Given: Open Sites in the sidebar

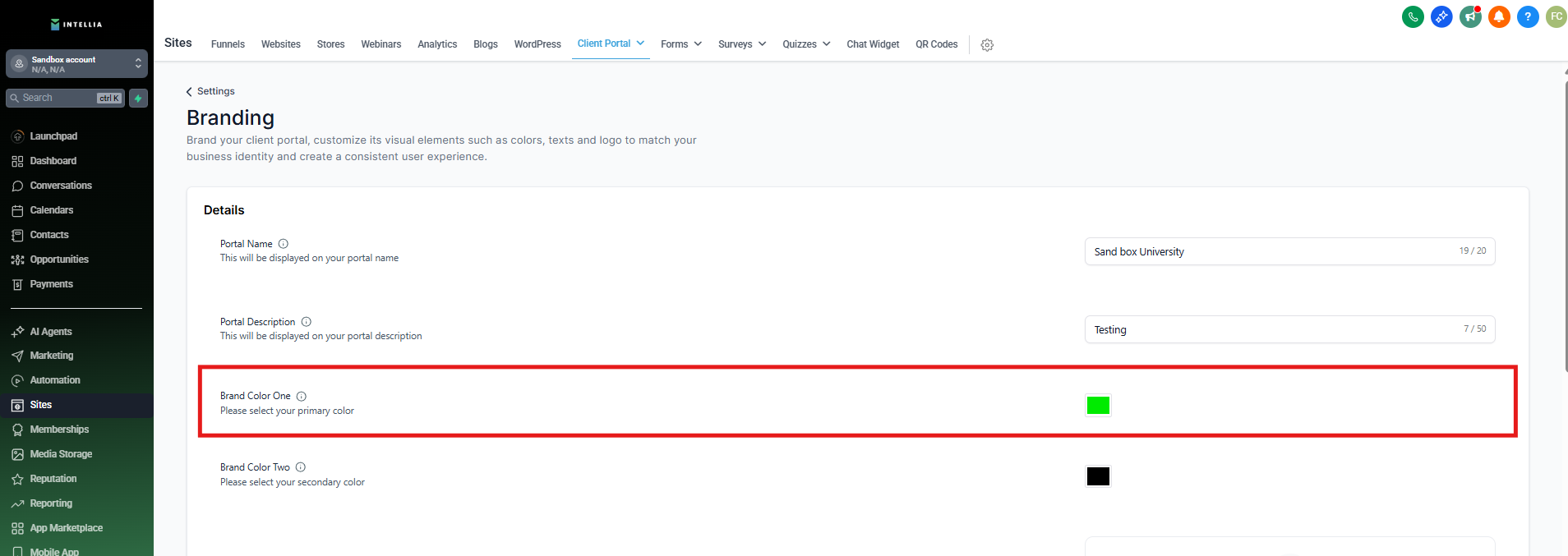Looking at the screenshot, I should (76, 405).
